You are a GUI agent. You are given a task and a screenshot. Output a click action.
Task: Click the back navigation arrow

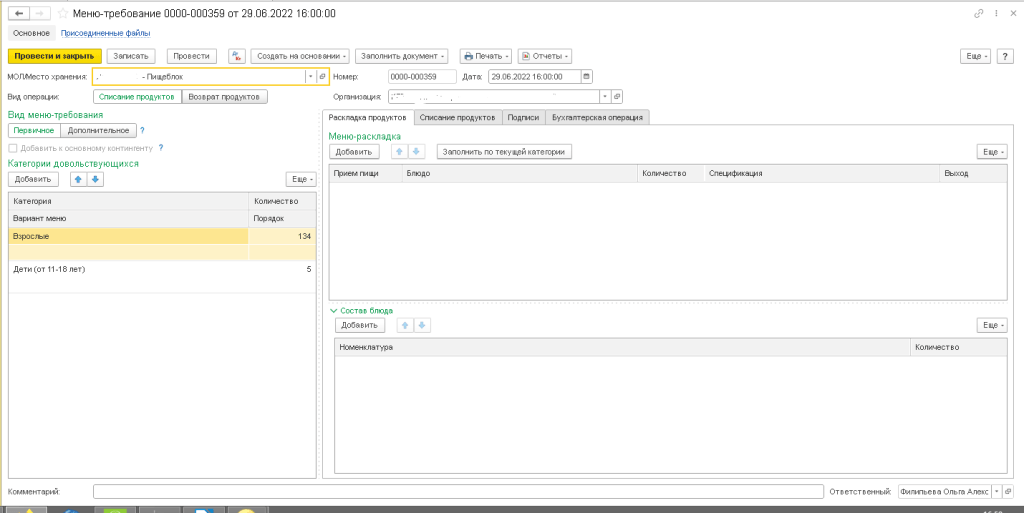pos(17,14)
